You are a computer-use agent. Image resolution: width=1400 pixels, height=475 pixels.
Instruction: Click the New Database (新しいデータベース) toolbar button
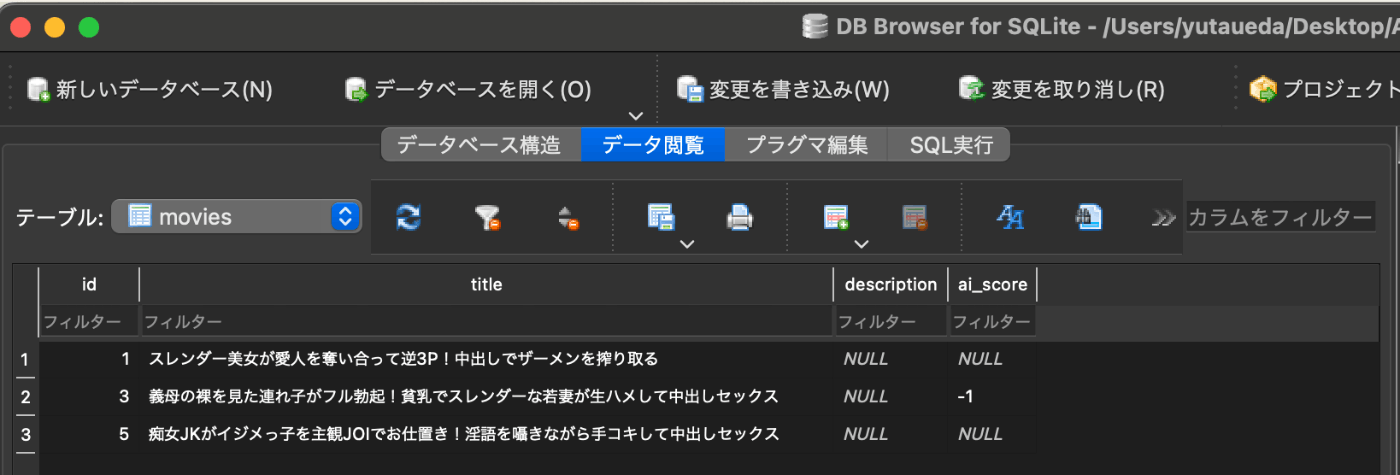click(x=149, y=90)
